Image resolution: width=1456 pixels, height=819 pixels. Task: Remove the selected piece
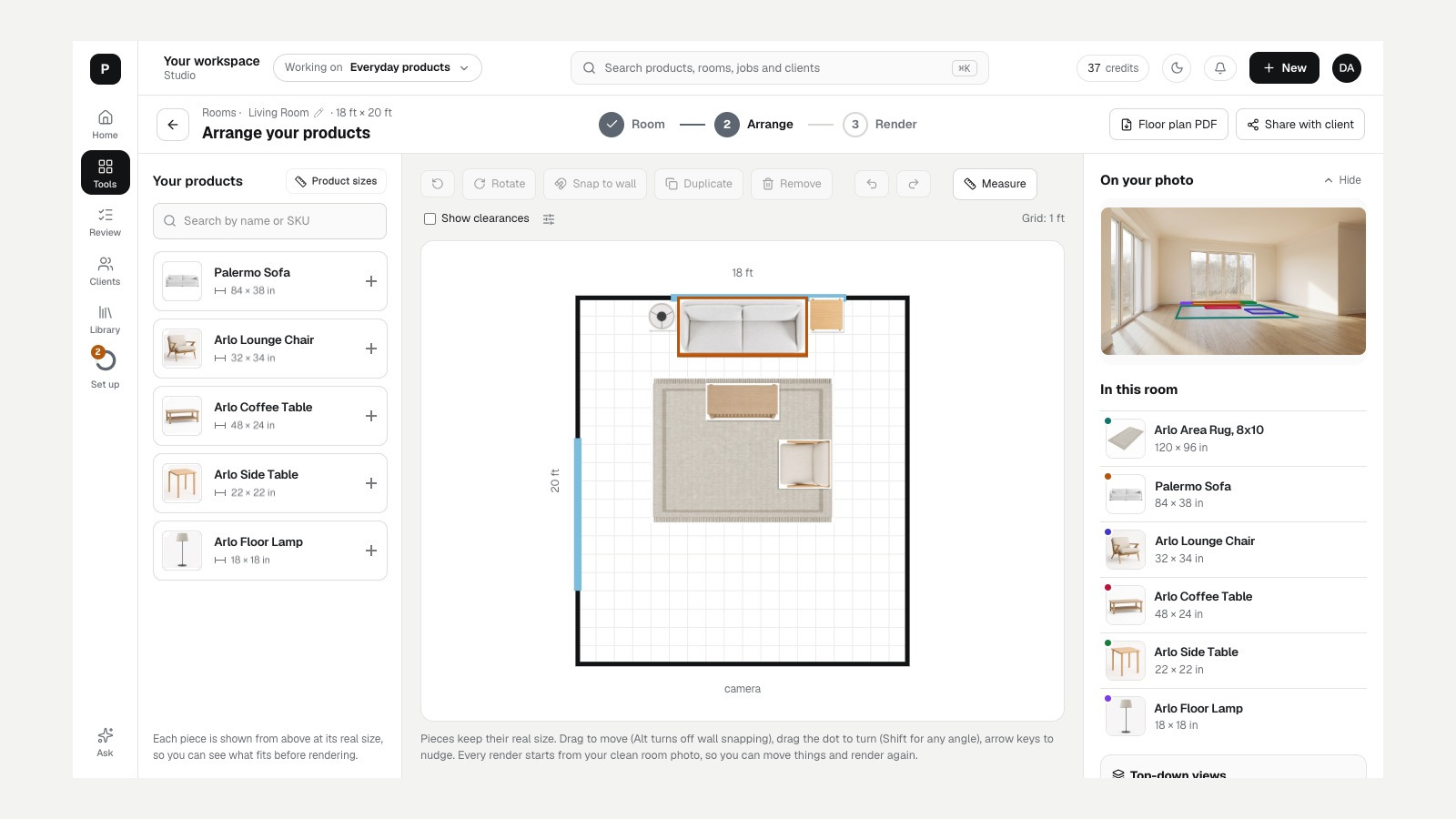point(792,184)
